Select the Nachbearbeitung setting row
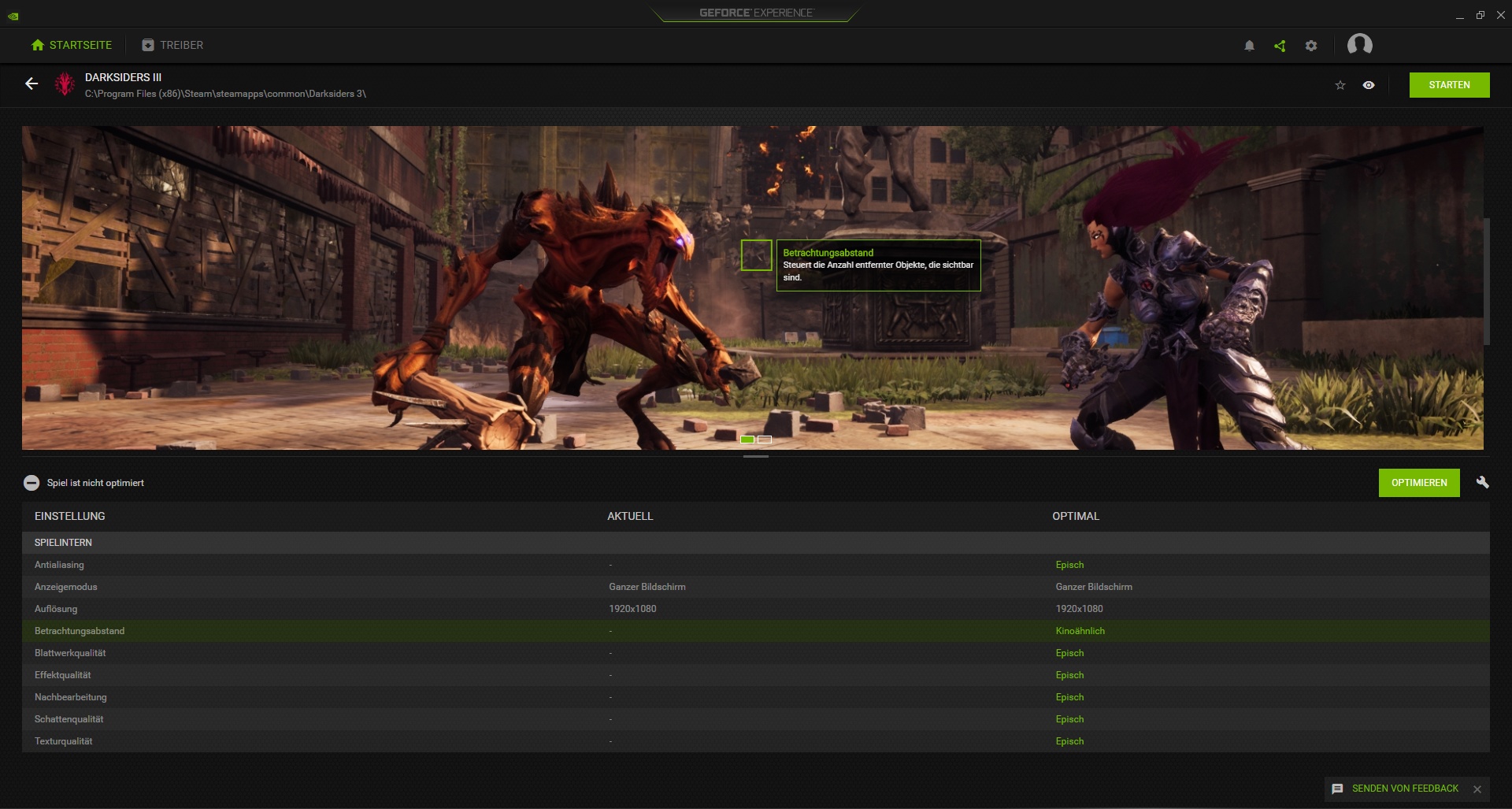This screenshot has width=1512, height=809. coord(756,697)
